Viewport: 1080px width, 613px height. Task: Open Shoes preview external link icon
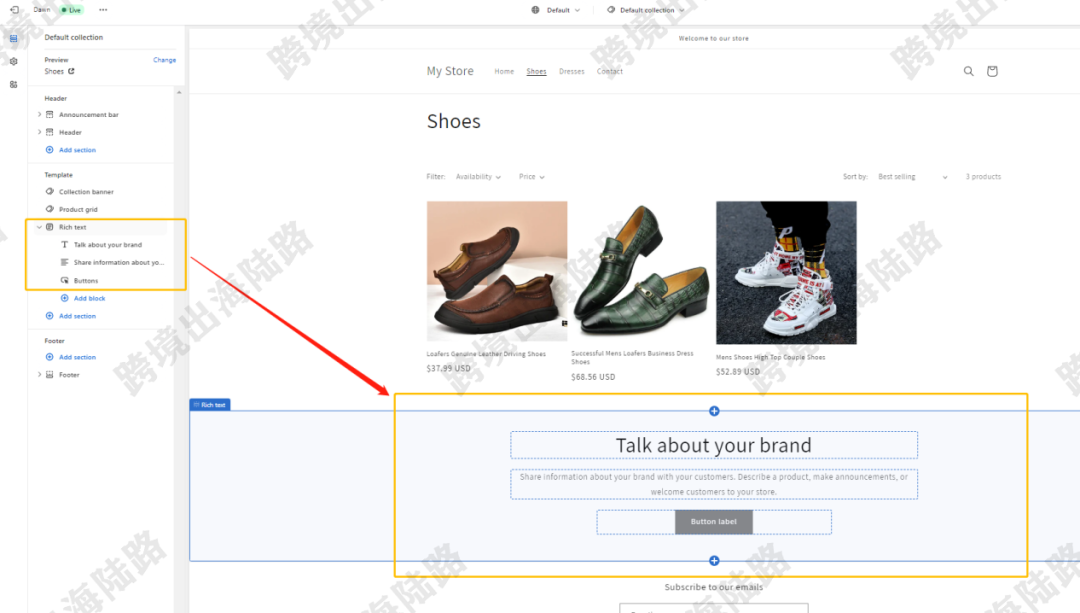71,71
